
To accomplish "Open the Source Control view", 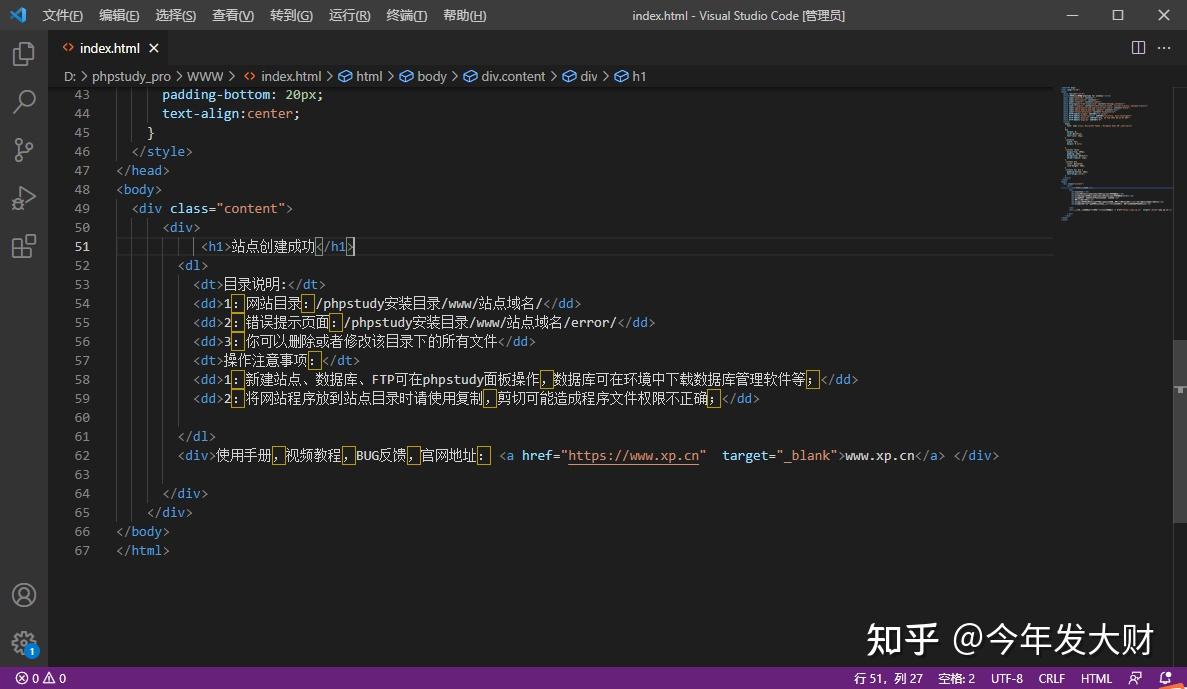I will [x=23, y=149].
